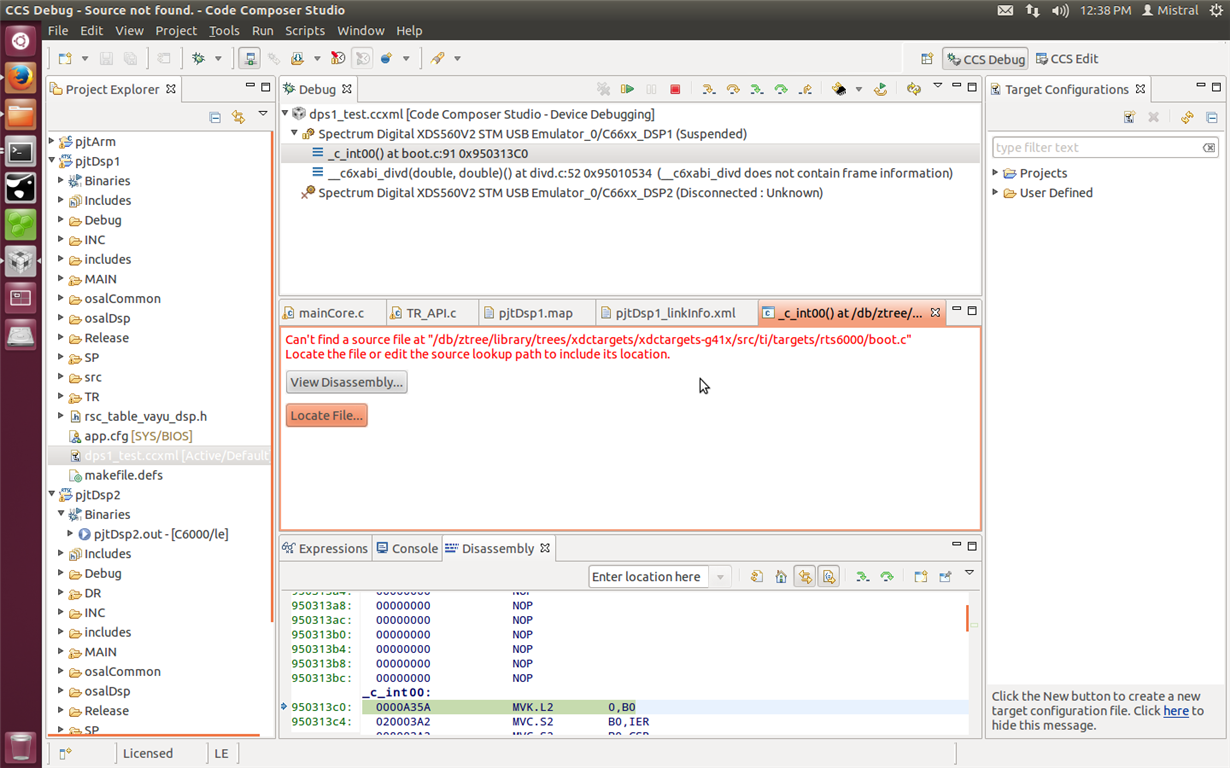The height and width of the screenshot is (768, 1230).
Task: Expand the pjtArm project
Action: pyautogui.click(x=53, y=142)
